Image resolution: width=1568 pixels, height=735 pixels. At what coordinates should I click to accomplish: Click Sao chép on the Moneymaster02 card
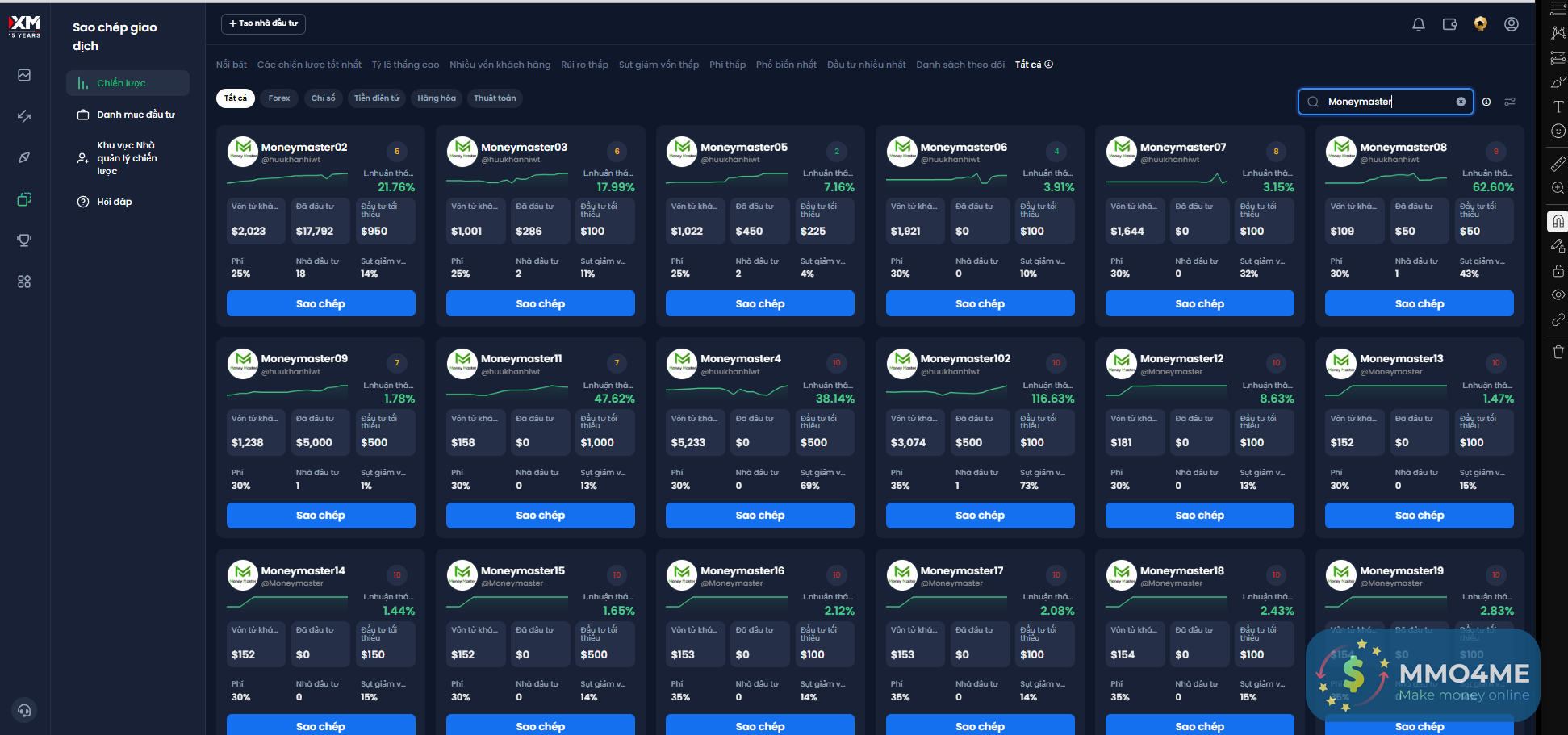click(320, 303)
